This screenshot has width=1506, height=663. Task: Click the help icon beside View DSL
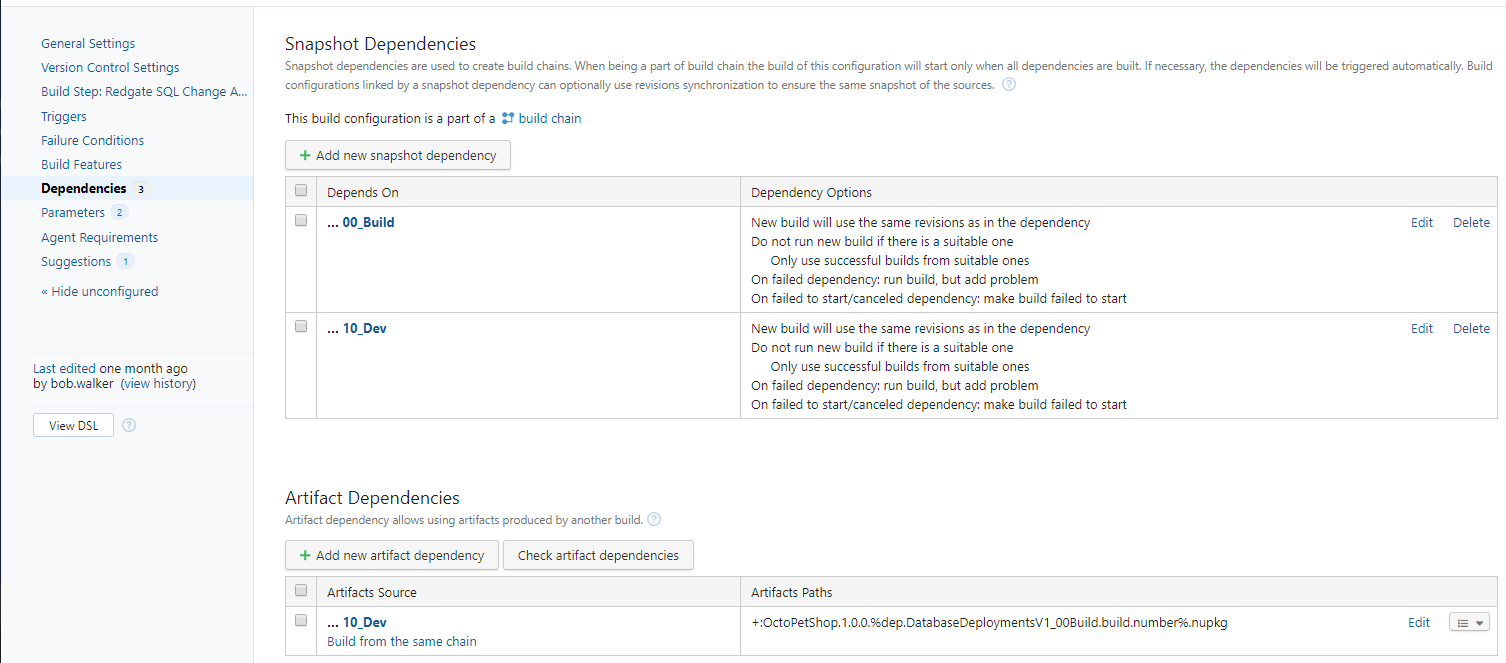129,425
